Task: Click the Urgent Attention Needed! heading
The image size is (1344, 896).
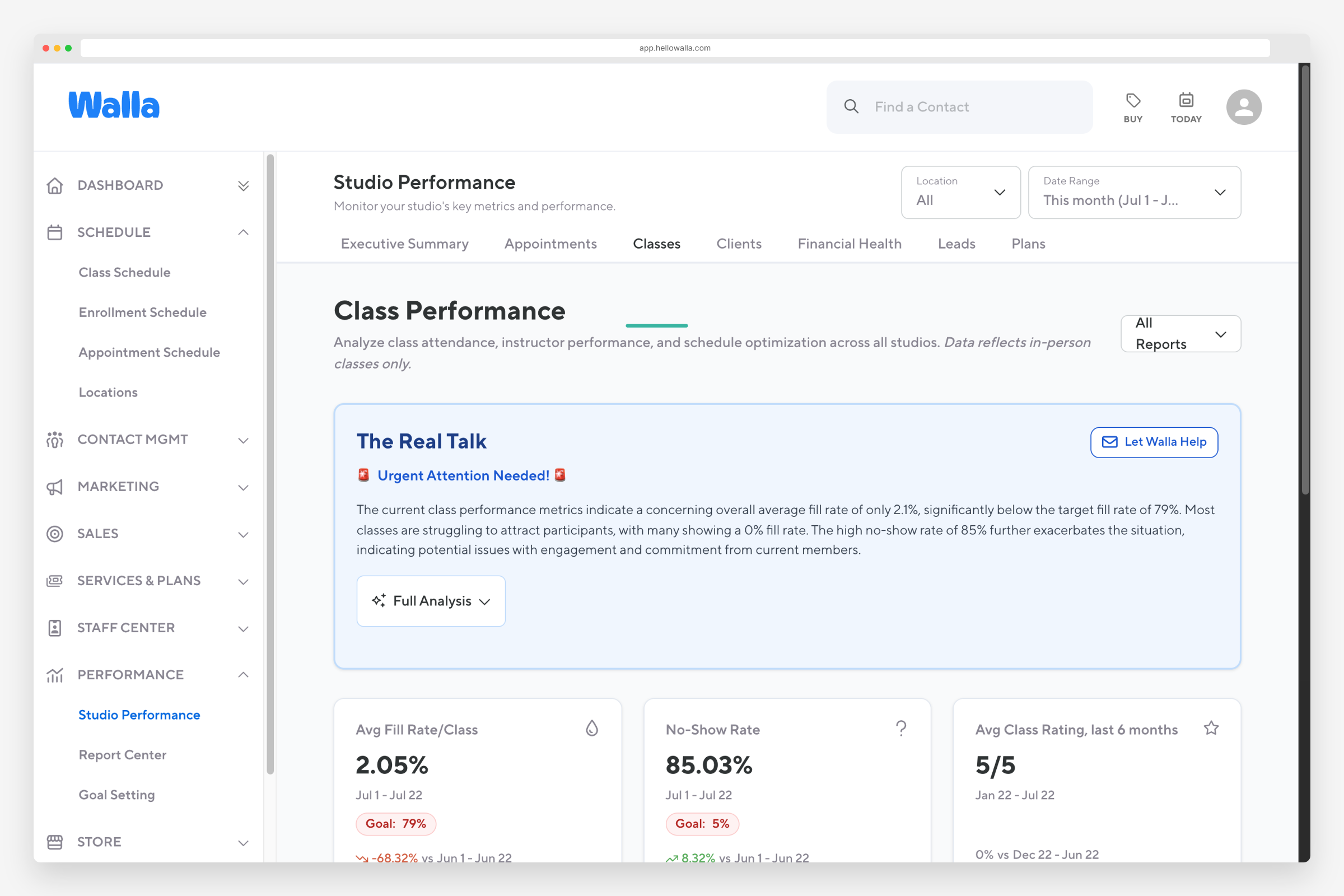Action: pos(464,476)
